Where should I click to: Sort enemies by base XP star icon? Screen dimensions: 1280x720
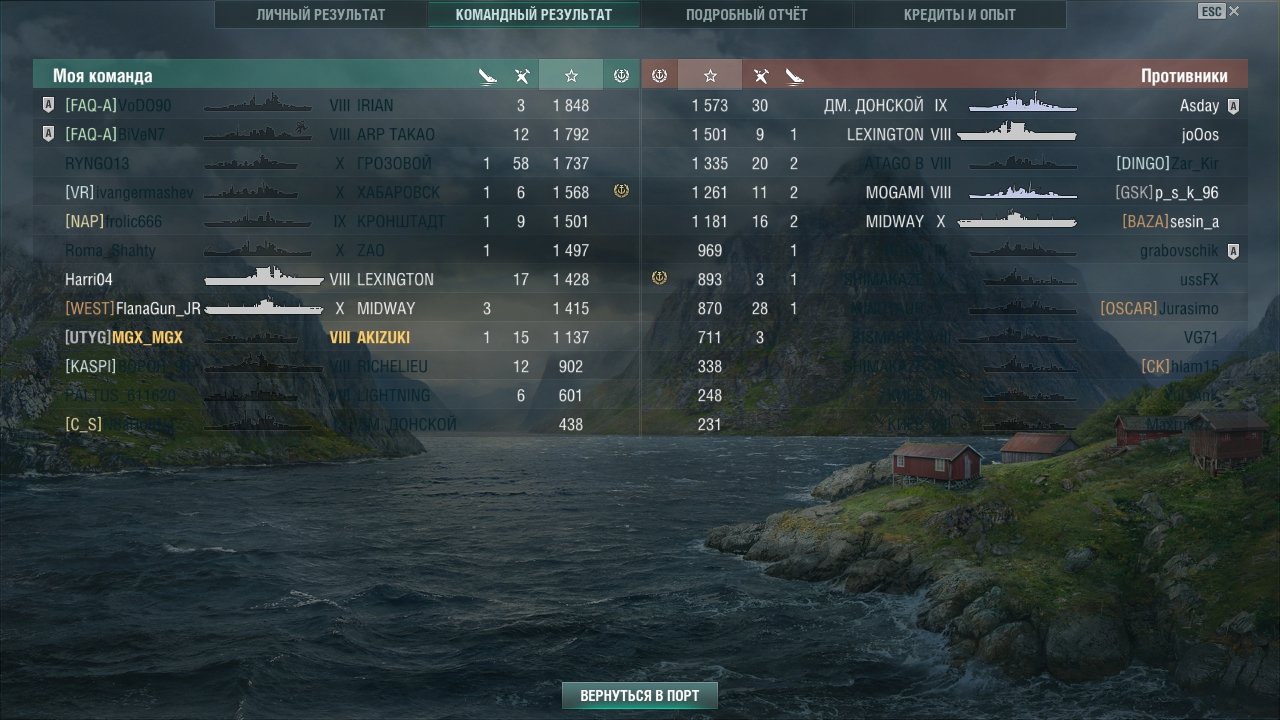(710, 75)
